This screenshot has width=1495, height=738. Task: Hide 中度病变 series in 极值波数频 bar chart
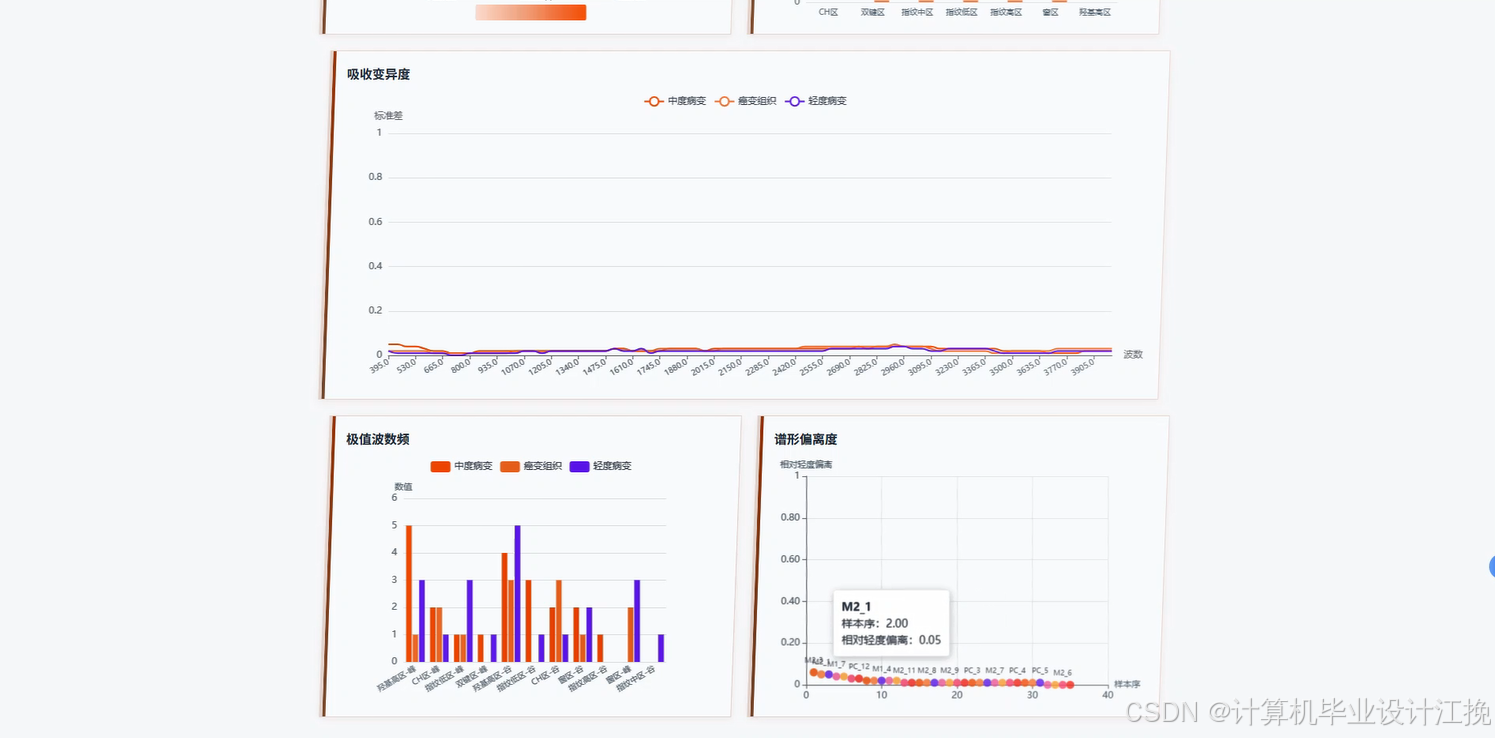point(461,466)
